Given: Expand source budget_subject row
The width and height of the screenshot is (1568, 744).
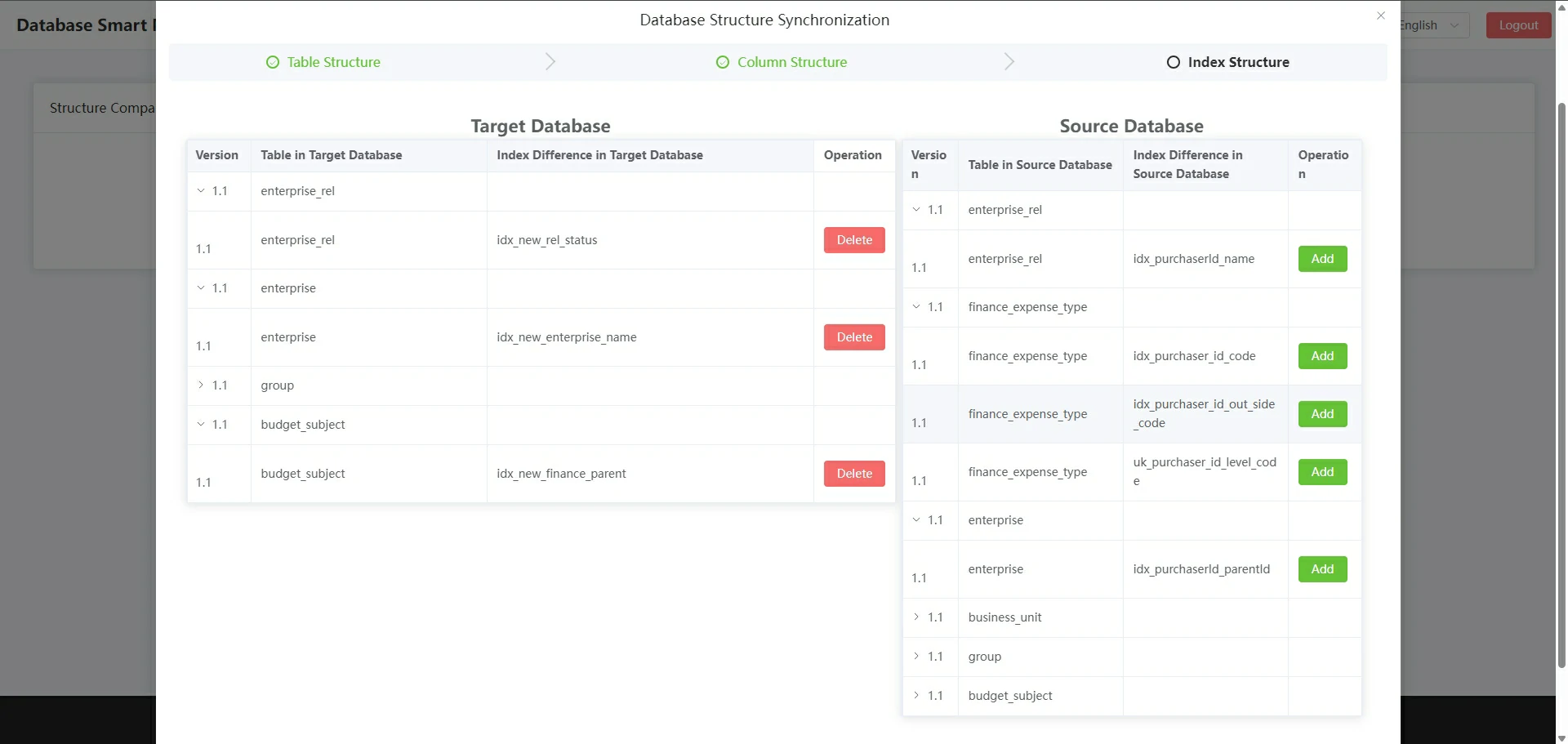Looking at the screenshot, I should (x=916, y=696).
